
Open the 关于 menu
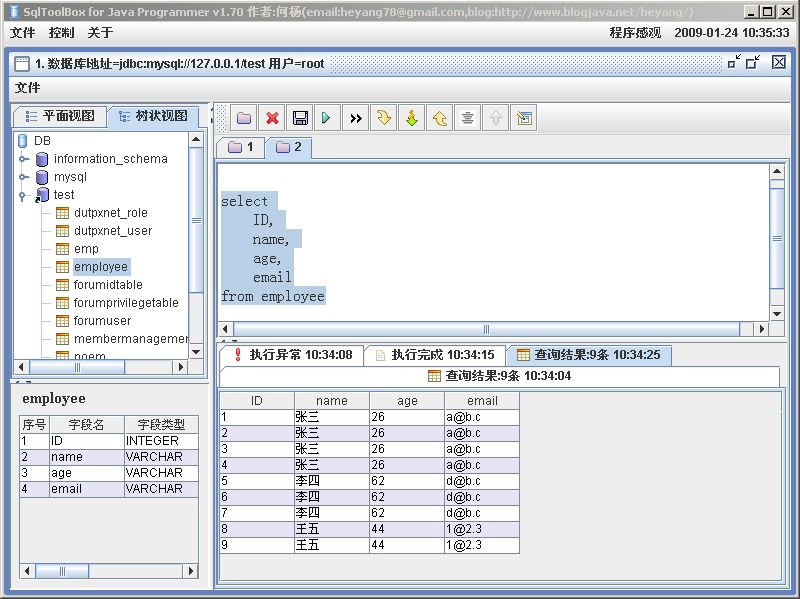(x=100, y=33)
